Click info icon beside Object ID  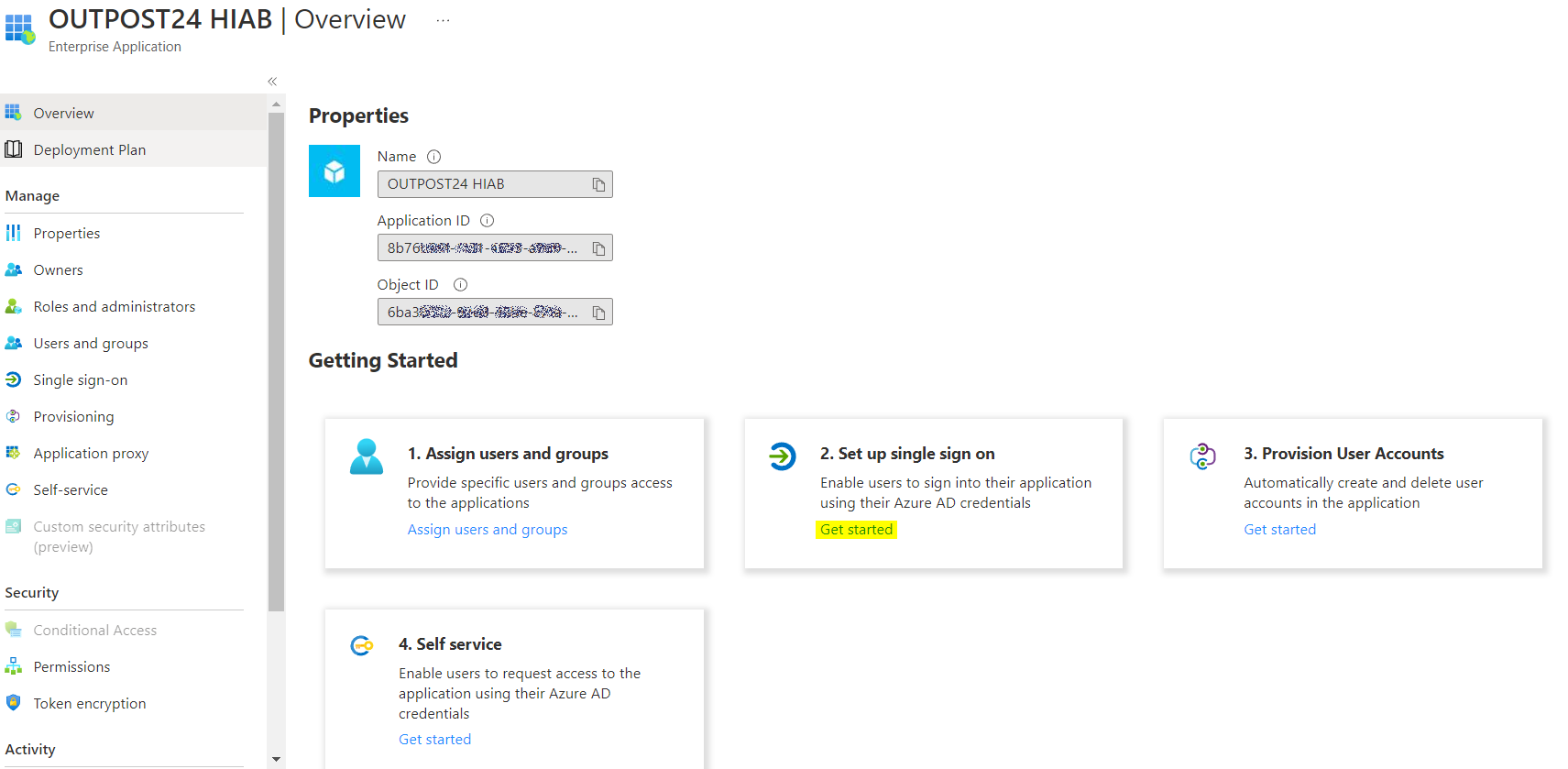[461, 285]
